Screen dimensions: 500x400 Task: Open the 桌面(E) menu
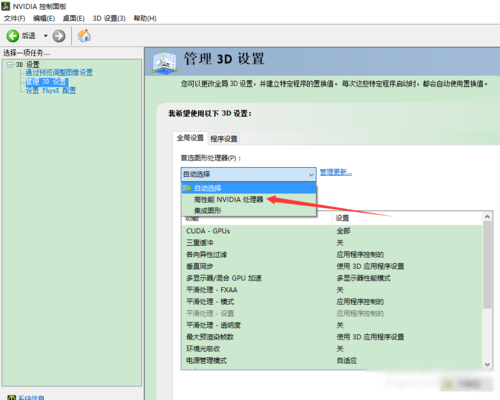(x=74, y=18)
